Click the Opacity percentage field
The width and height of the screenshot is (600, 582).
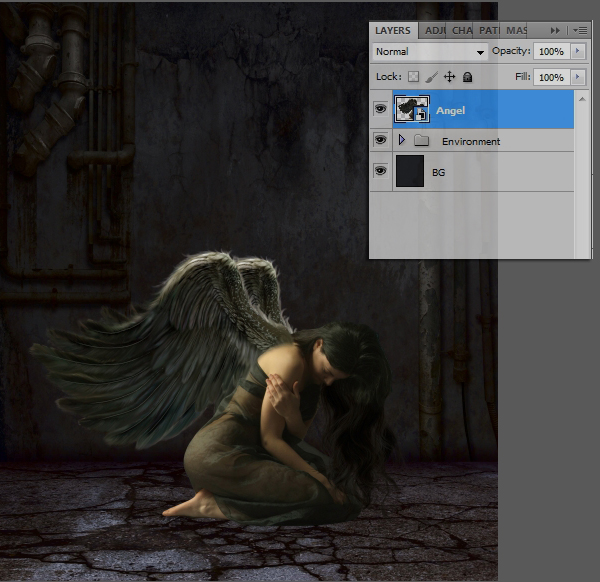click(551, 51)
